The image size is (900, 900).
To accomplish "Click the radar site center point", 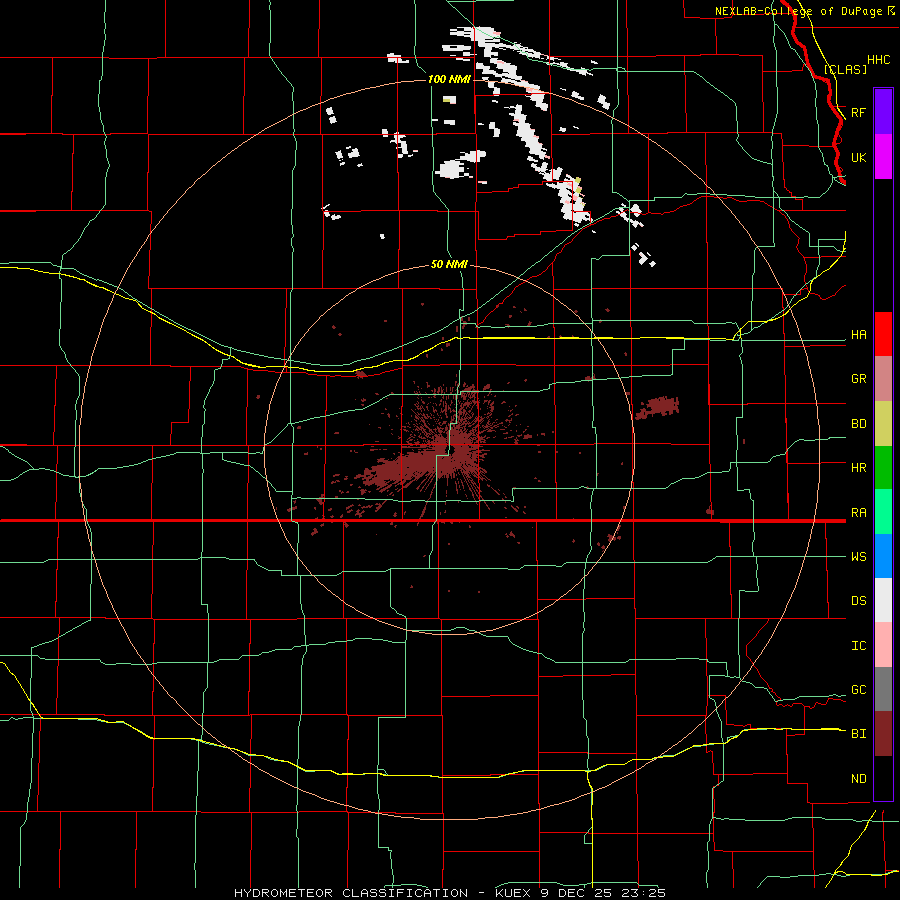I will tap(451, 449).
